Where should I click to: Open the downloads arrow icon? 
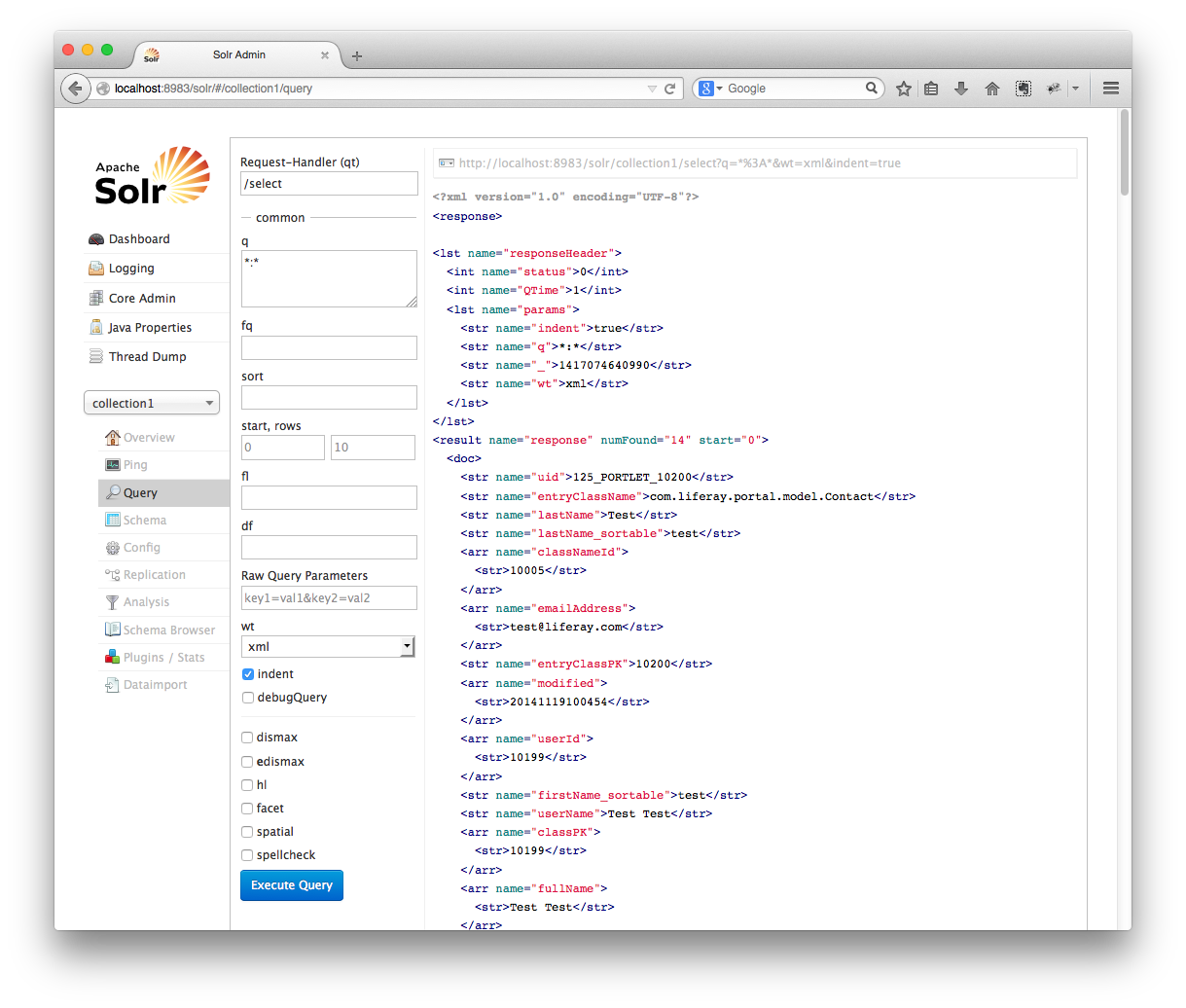pos(961,89)
